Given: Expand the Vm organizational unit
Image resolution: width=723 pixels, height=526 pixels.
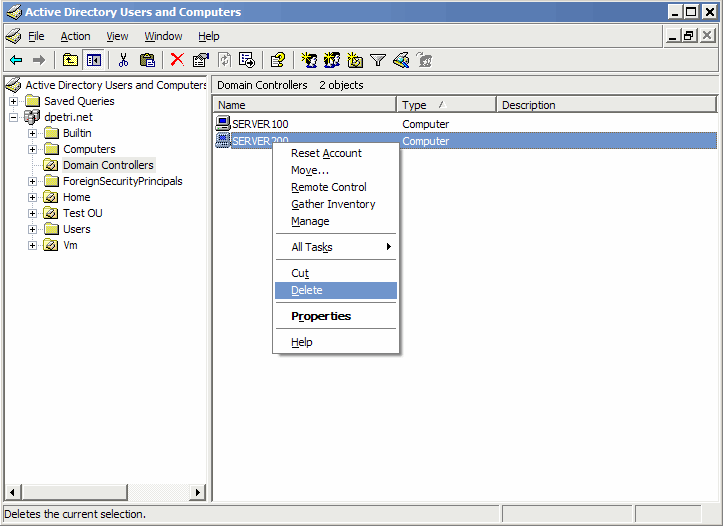Looking at the screenshot, I should (32, 246).
